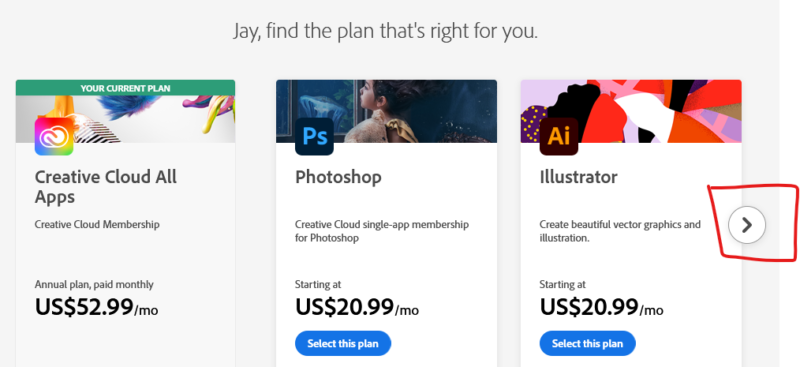Click Photoshop US$20.99/mo price
The width and height of the screenshot is (800, 367).
pyautogui.click(x=357, y=307)
